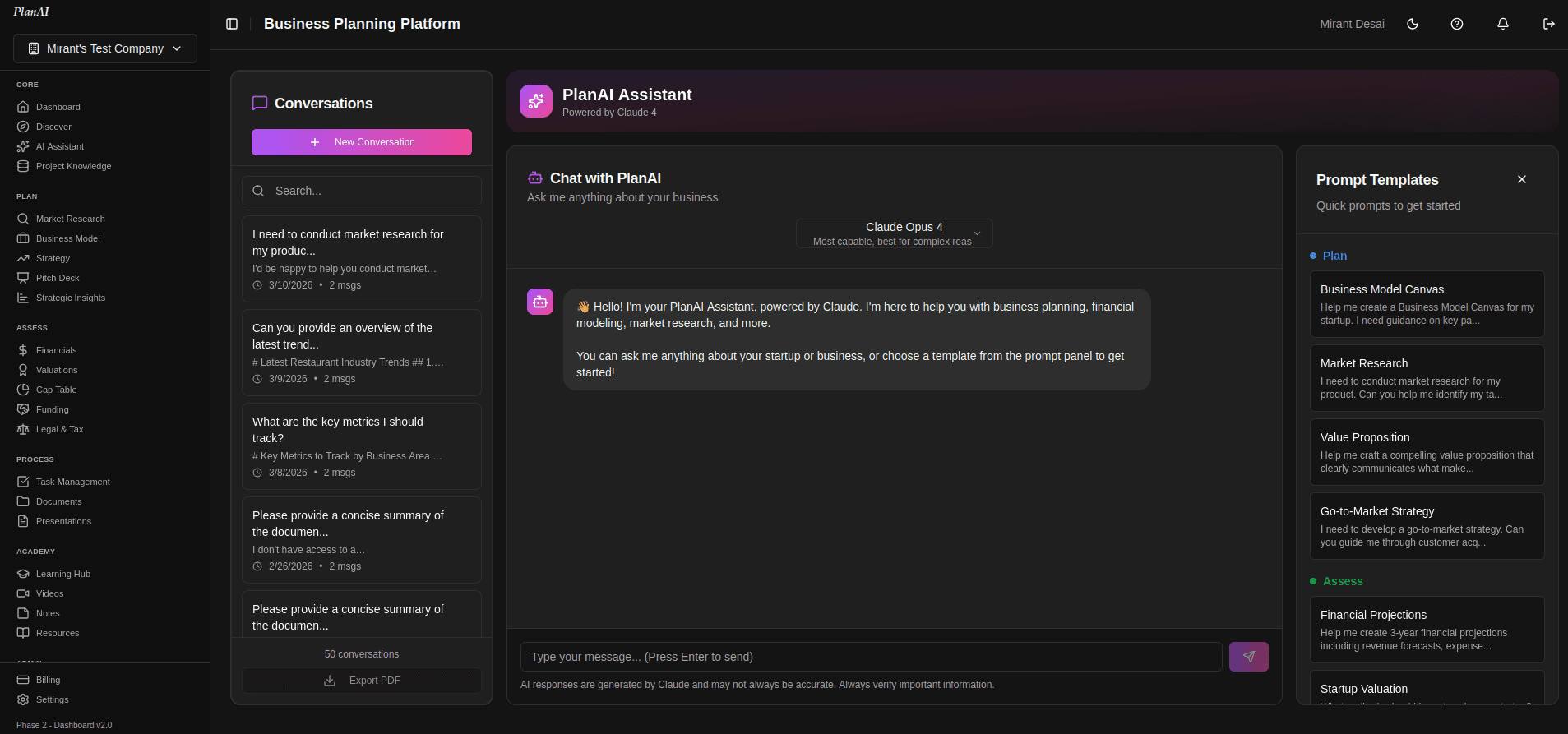Click the Mirant Desai user name
Viewport: 1568px width, 734px height.
[1352, 24]
